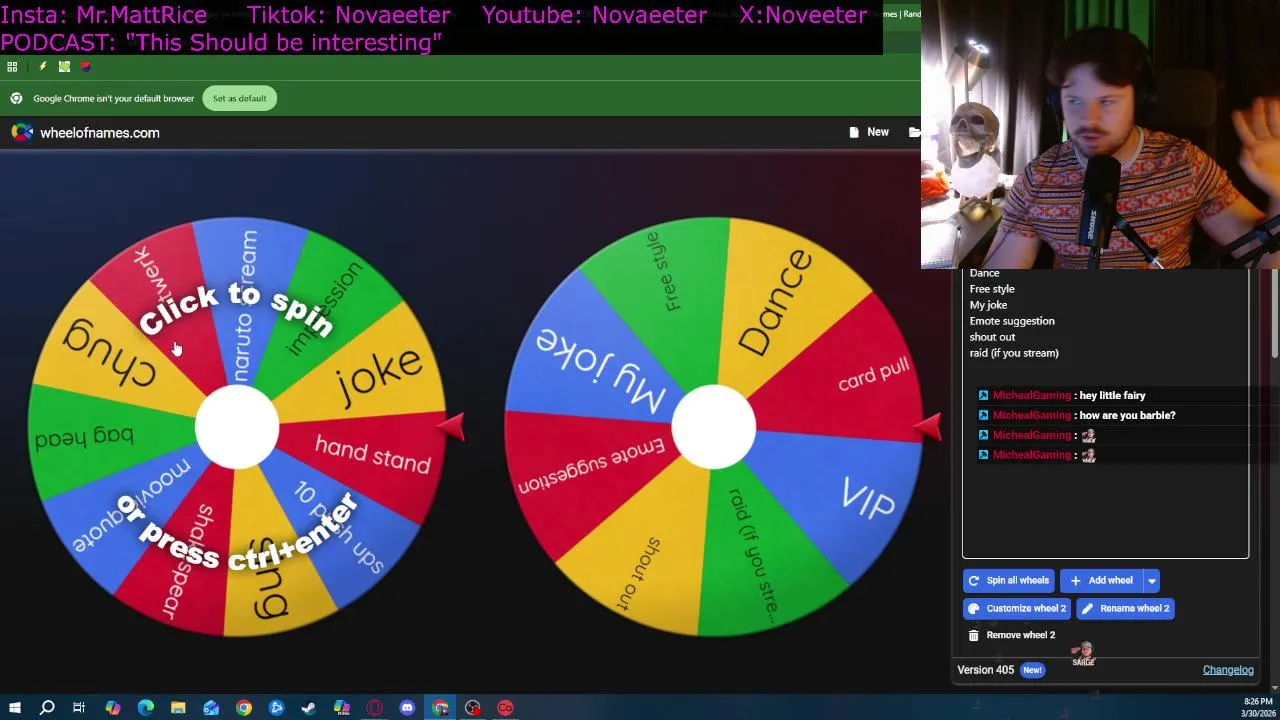Click the red pointer arrow of right wheel
This screenshot has width=1280, height=720.
(928, 427)
